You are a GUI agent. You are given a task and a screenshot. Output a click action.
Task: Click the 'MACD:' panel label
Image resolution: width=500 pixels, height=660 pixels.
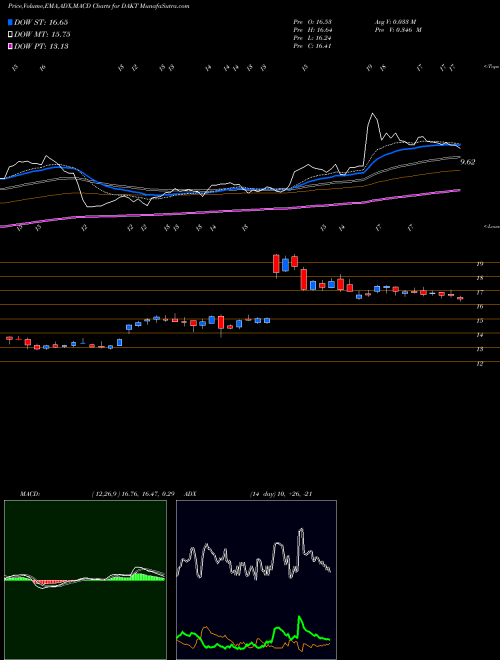tap(29, 494)
